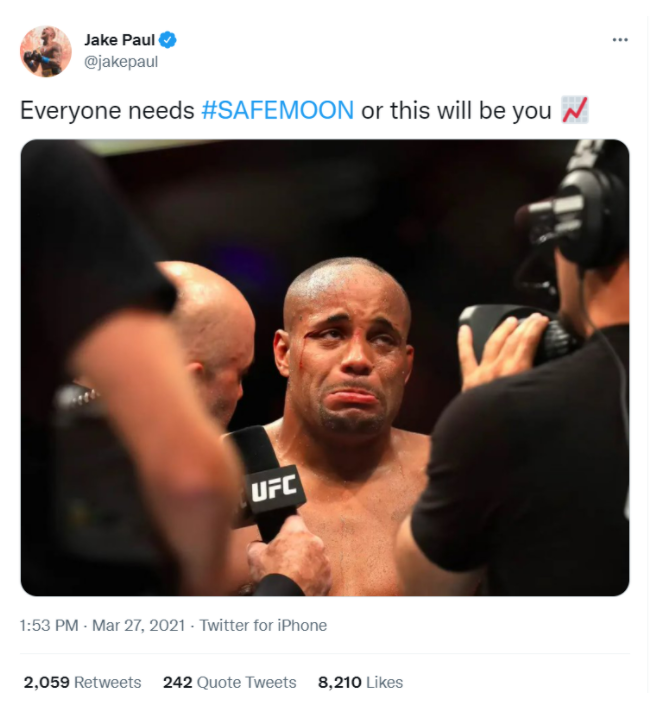The width and height of the screenshot is (654, 713).
Task: Click the tweet text 'Everyone needs'
Action: [107, 110]
